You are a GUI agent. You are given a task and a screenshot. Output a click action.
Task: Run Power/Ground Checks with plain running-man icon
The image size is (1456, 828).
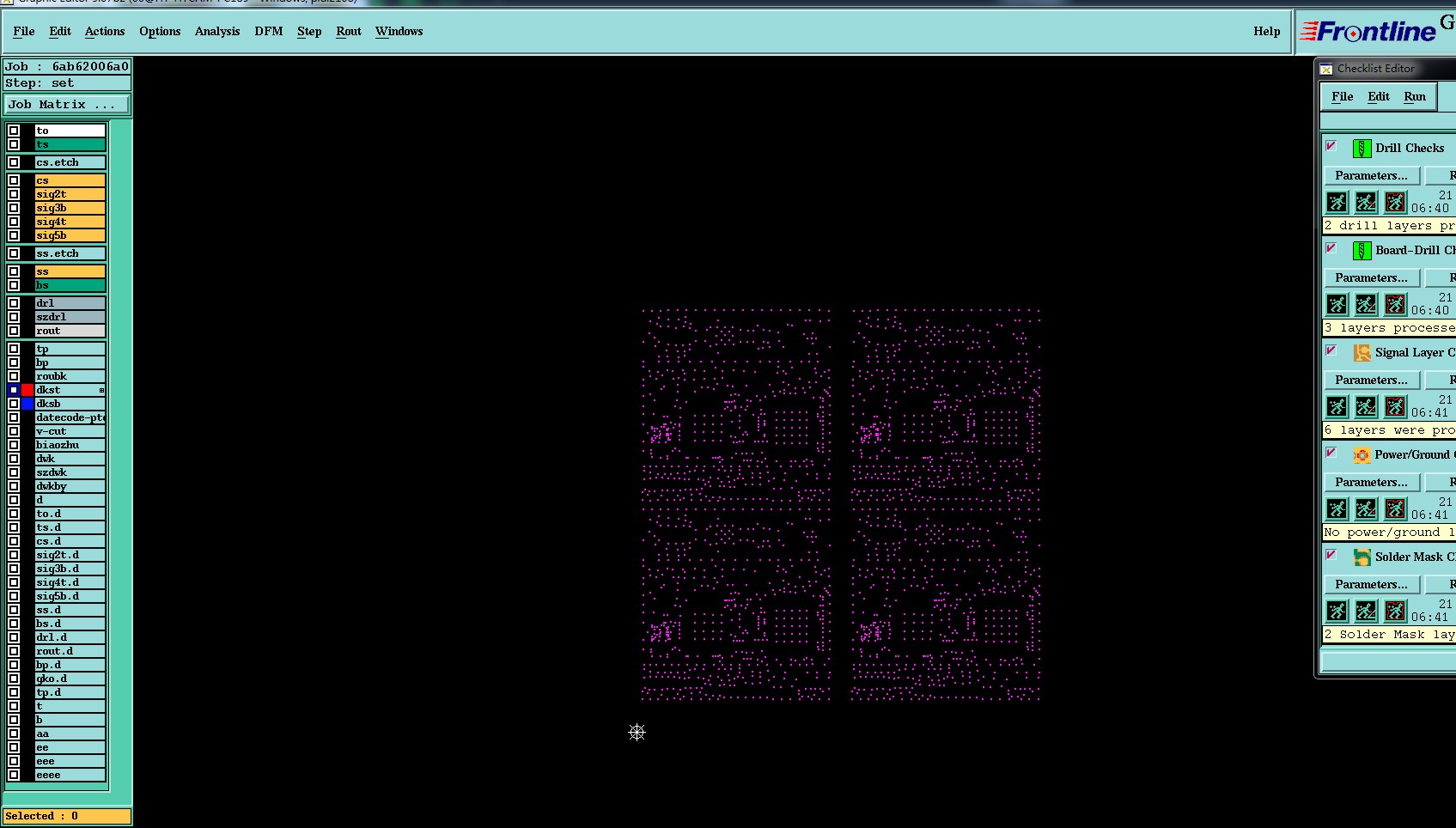1337,508
